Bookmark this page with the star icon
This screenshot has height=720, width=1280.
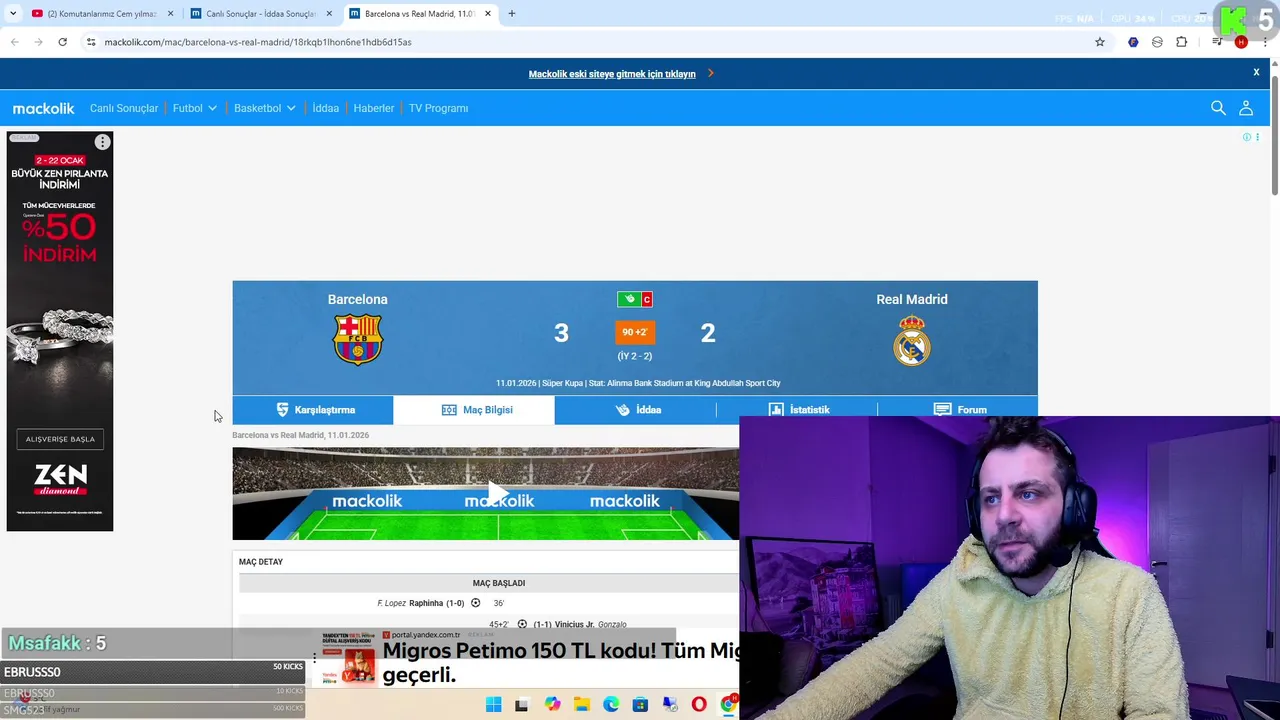(1100, 42)
